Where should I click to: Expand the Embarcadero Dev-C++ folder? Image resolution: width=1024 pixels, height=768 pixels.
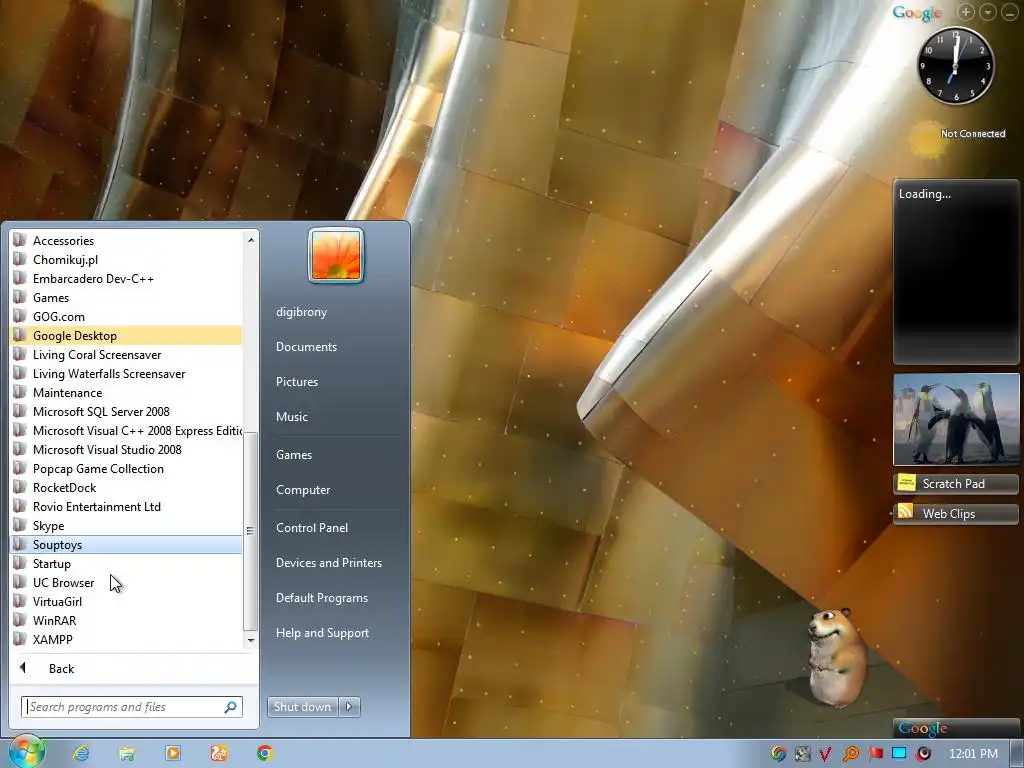[x=126, y=278]
